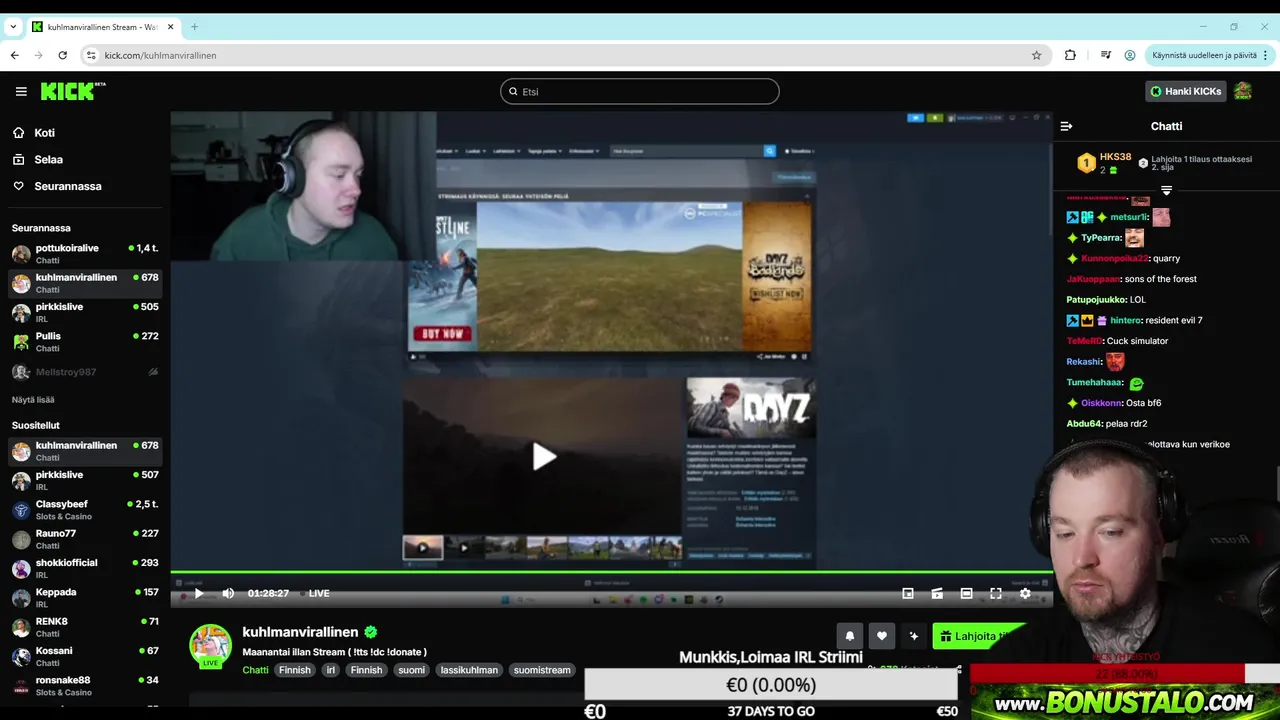Open the hamburger menu beside the Kick logo
Screen dimensions: 1280x720
(x=21, y=91)
